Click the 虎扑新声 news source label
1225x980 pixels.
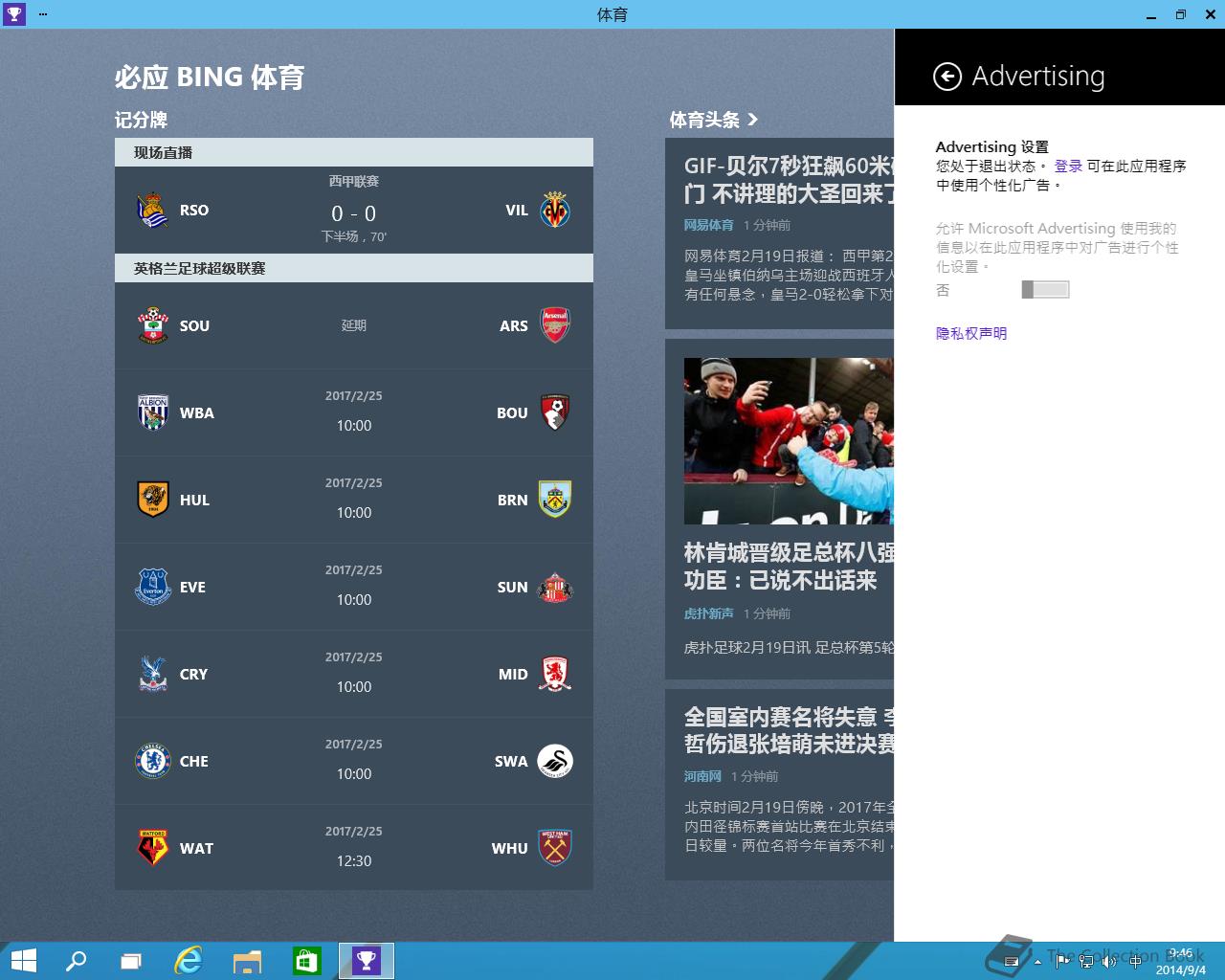point(708,613)
